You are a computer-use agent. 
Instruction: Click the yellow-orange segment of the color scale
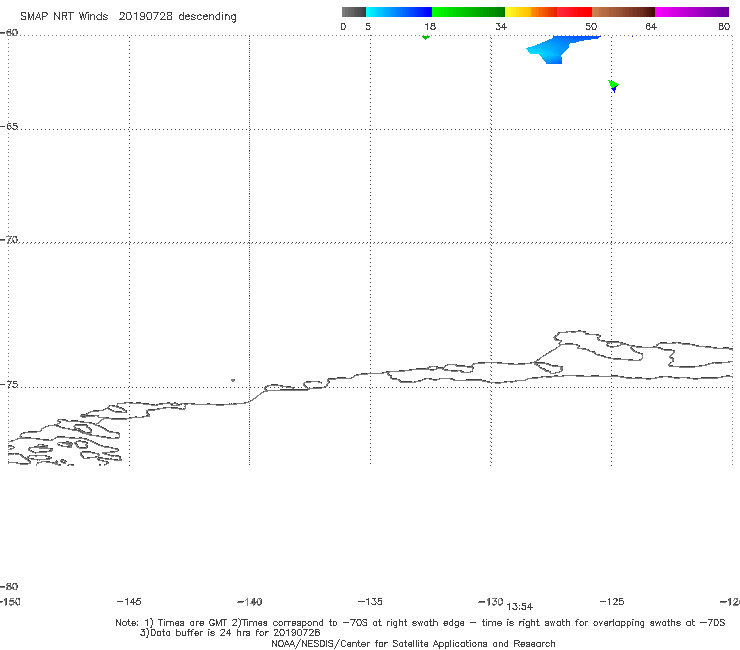pos(531,12)
